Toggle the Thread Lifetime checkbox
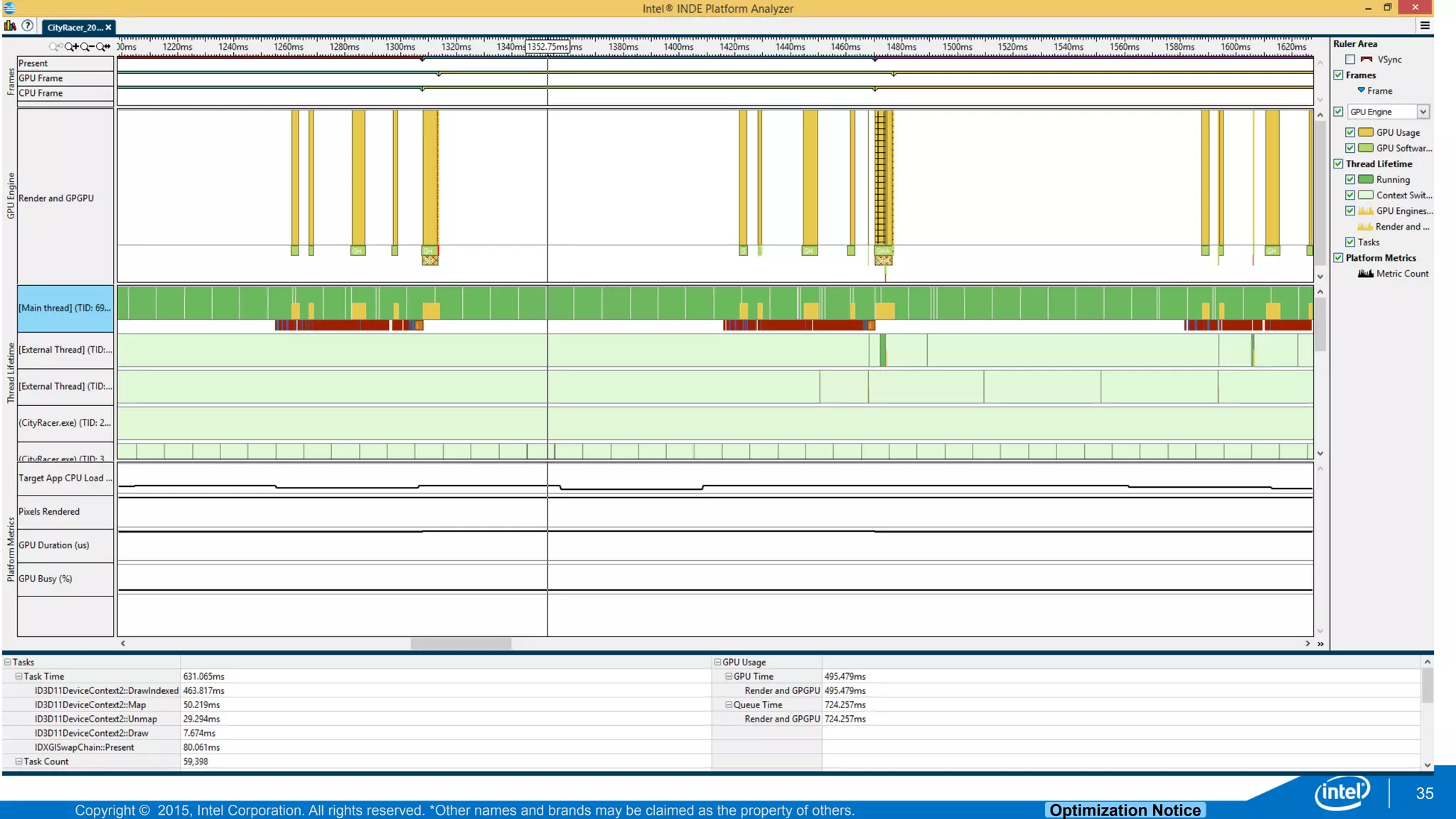This screenshot has height=819, width=1456. coord(1339,164)
